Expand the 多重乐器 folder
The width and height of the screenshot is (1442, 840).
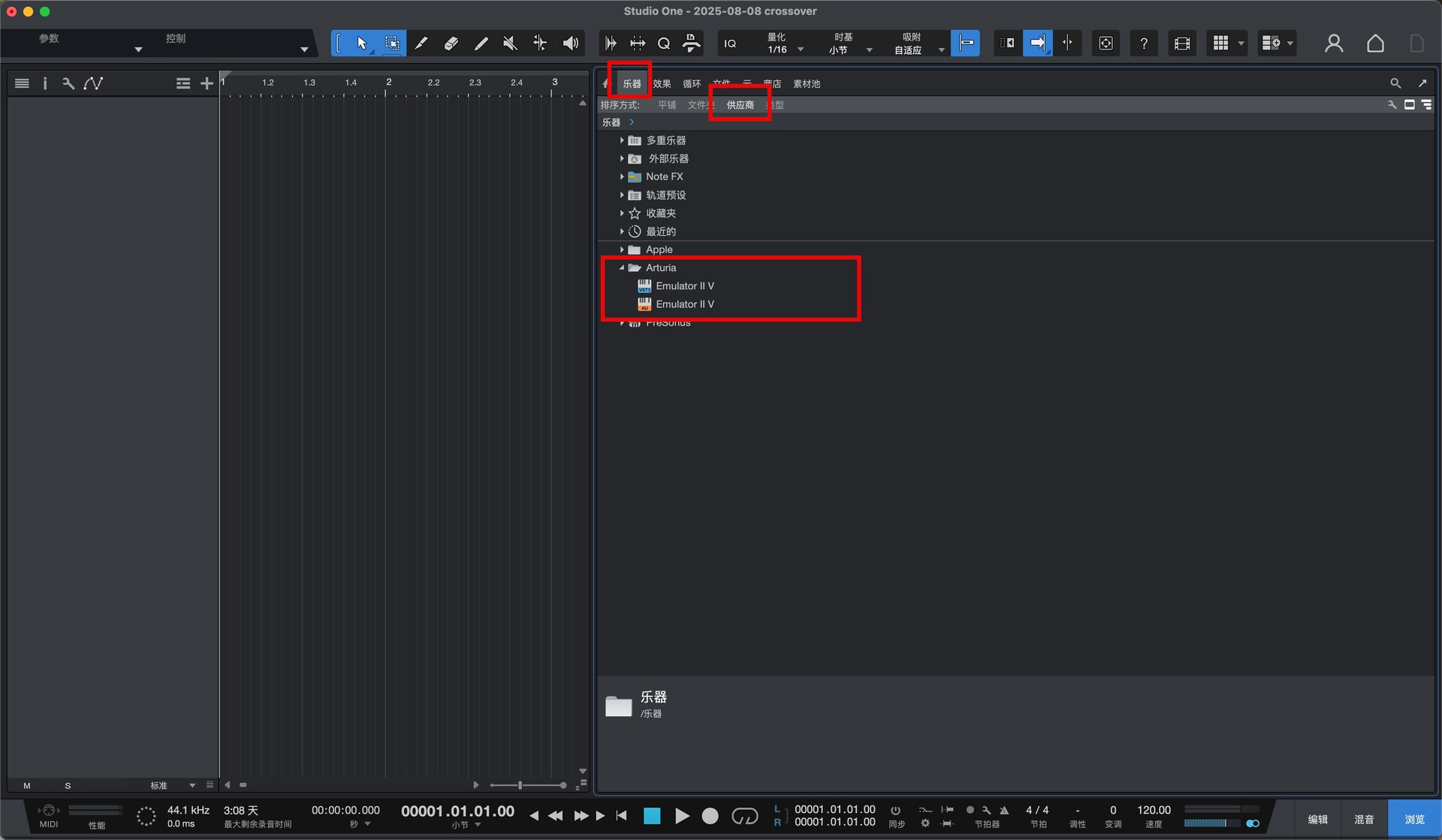click(x=621, y=140)
